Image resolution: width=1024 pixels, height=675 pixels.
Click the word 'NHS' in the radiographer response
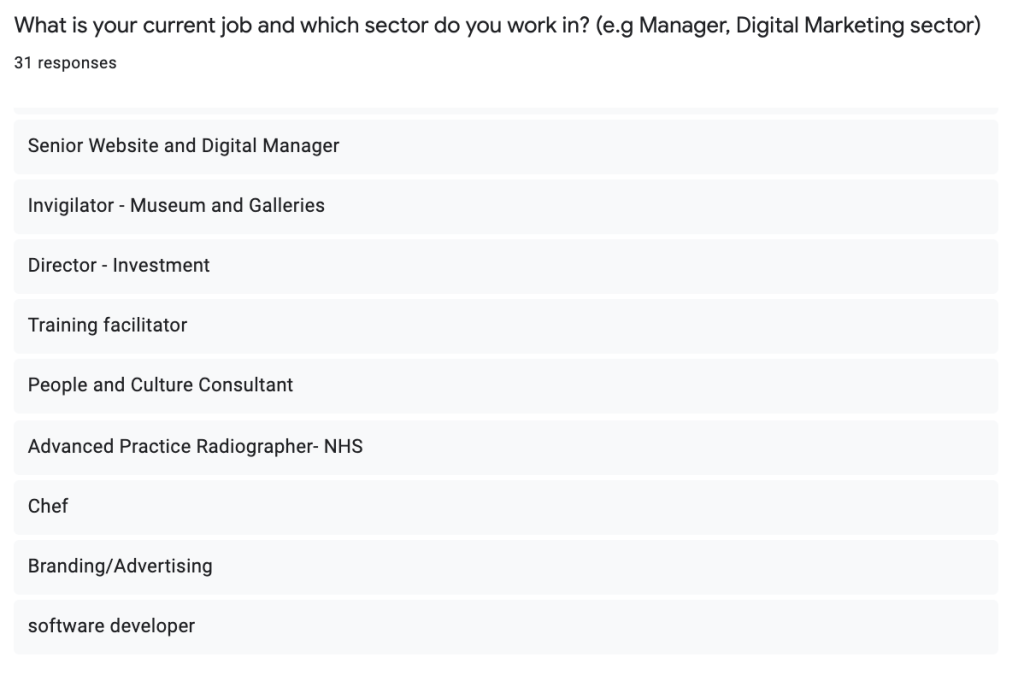tap(343, 447)
